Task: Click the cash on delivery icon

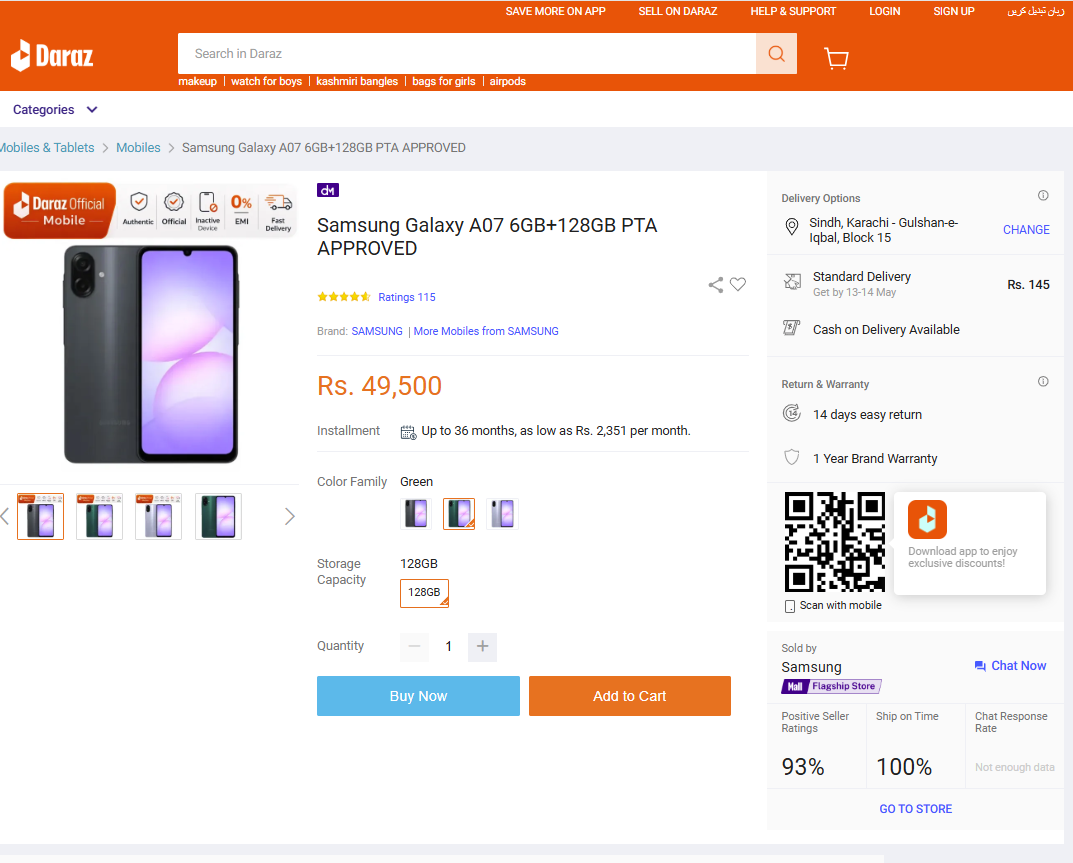Action: [792, 329]
